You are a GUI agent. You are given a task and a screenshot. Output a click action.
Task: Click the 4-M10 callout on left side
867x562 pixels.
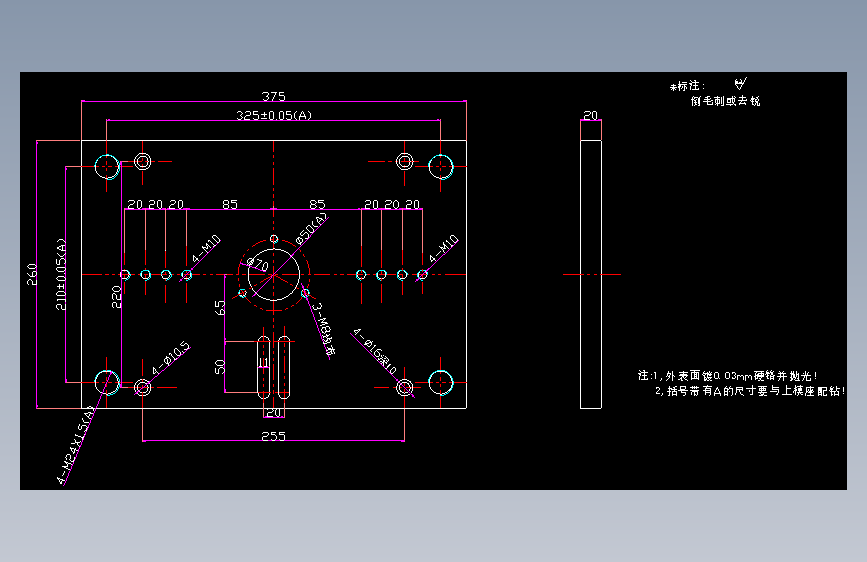(x=206, y=249)
